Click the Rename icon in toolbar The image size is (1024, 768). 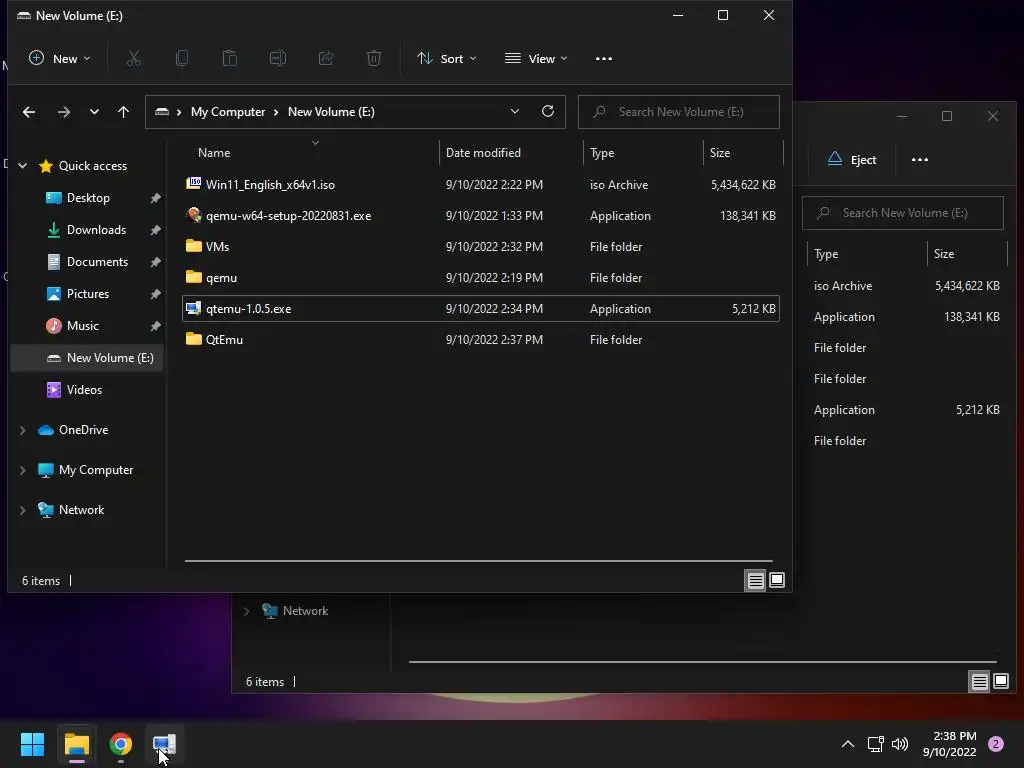tap(278, 59)
